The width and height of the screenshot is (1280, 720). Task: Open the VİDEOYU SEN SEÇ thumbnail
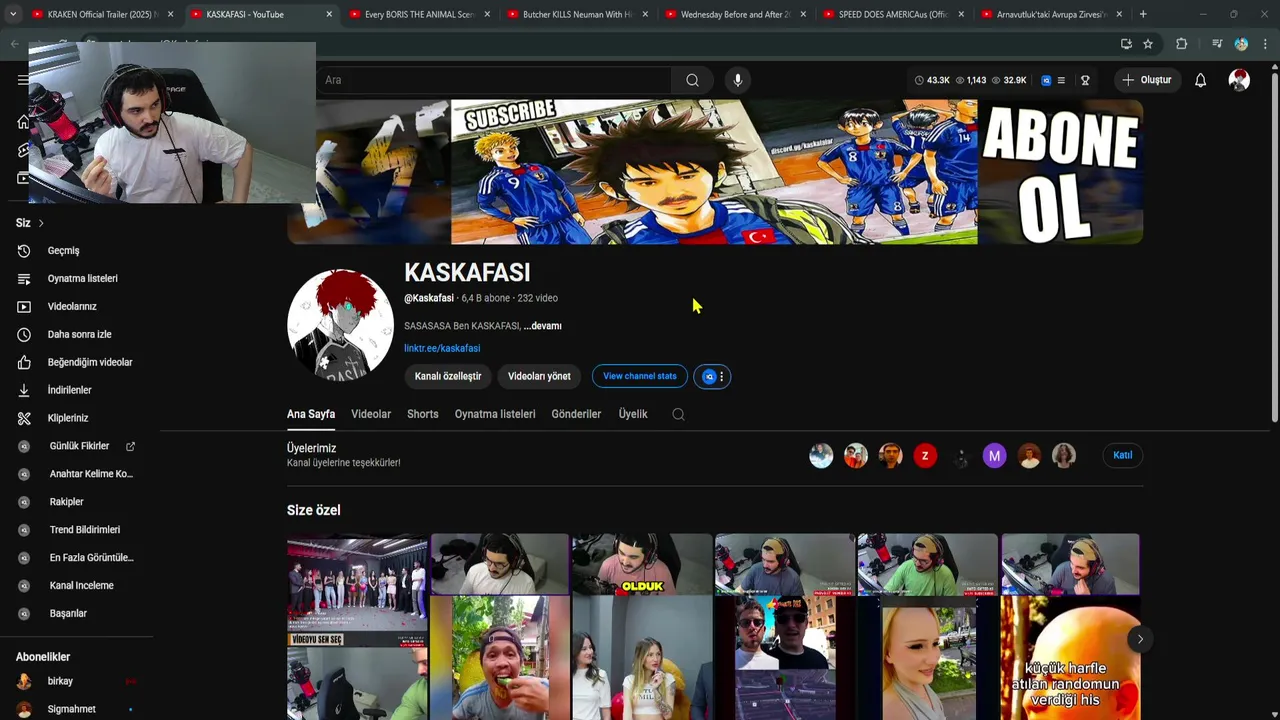[x=357, y=590]
